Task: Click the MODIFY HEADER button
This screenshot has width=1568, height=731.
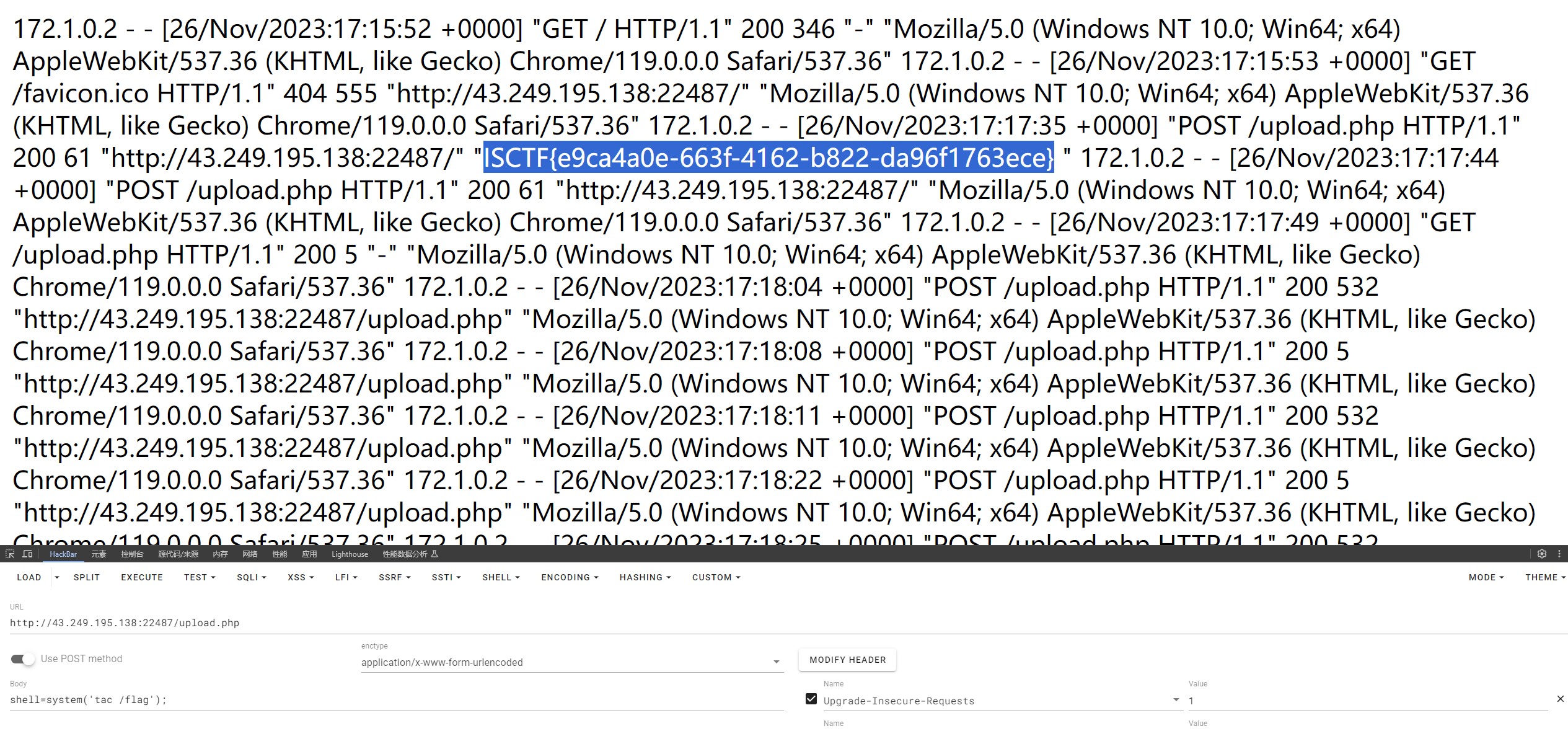Action: tap(847, 660)
